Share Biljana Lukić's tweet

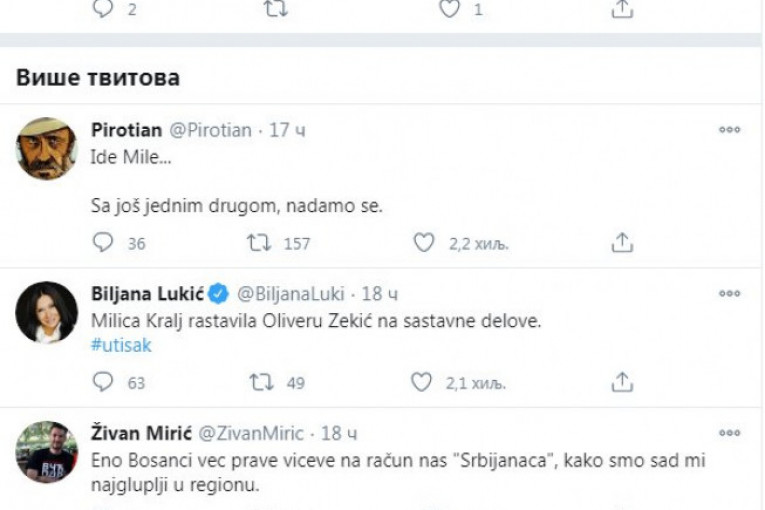coord(622,382)
